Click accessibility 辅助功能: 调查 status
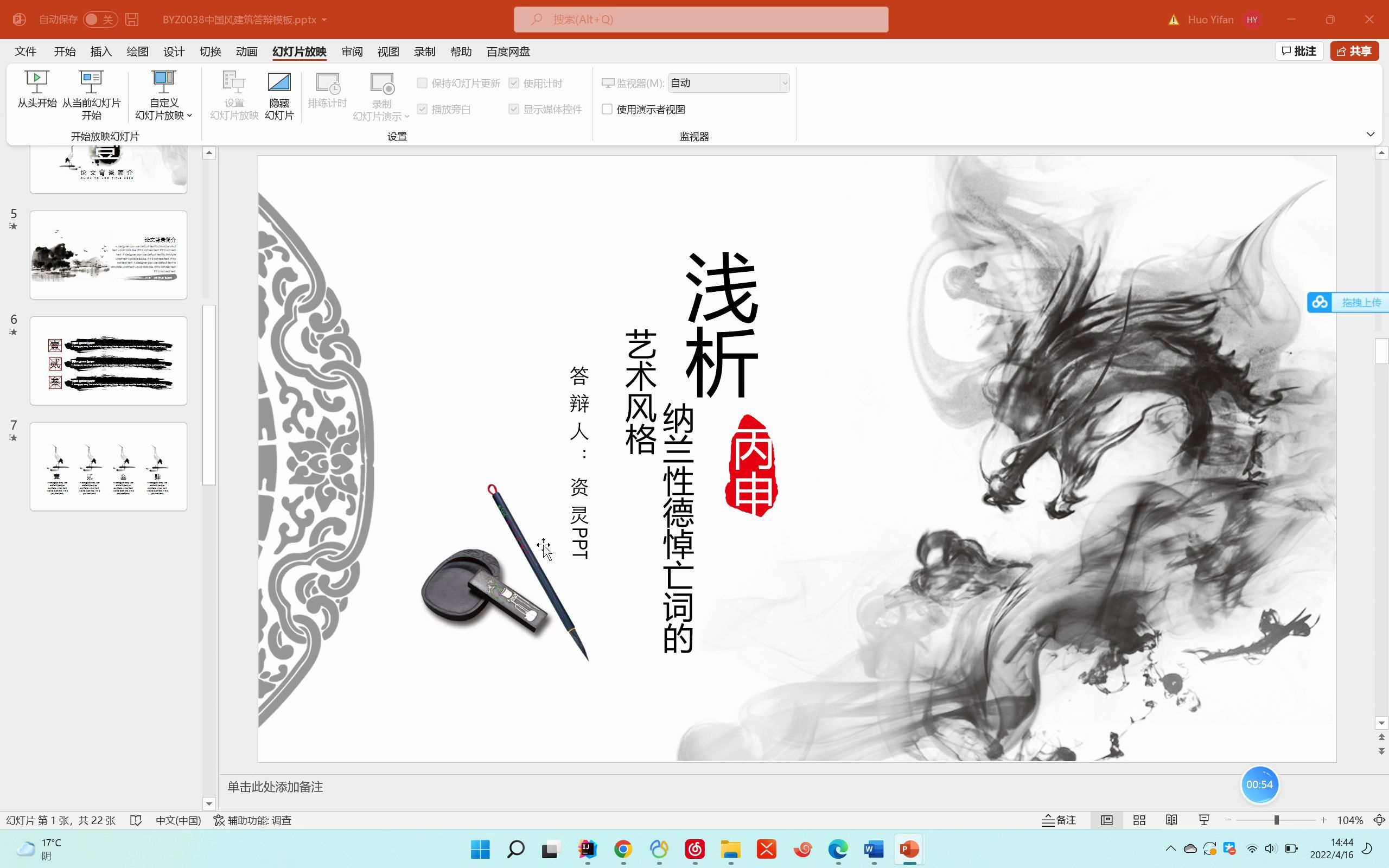 [x=252, y=820]
